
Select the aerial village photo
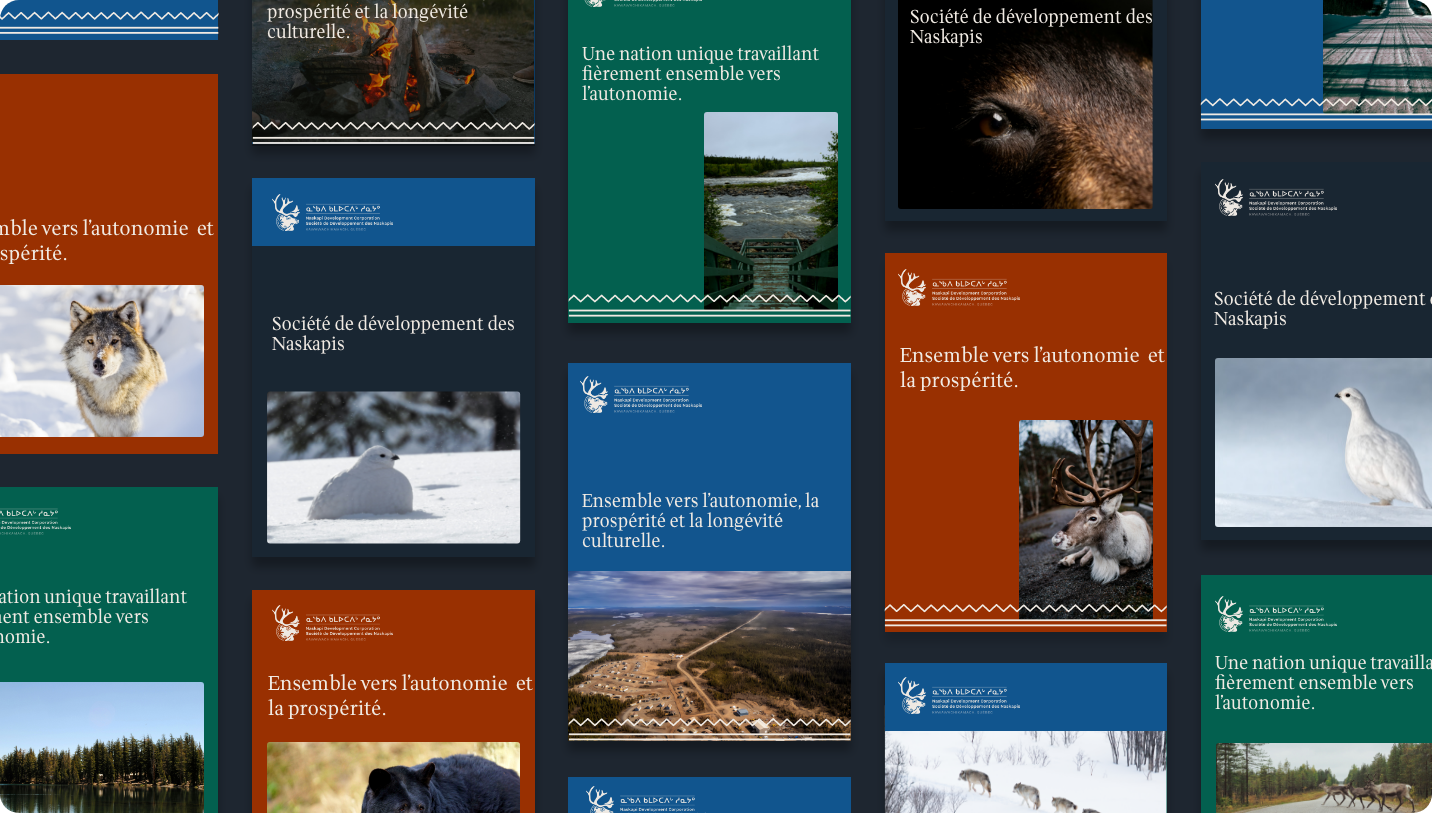(709, 645)
